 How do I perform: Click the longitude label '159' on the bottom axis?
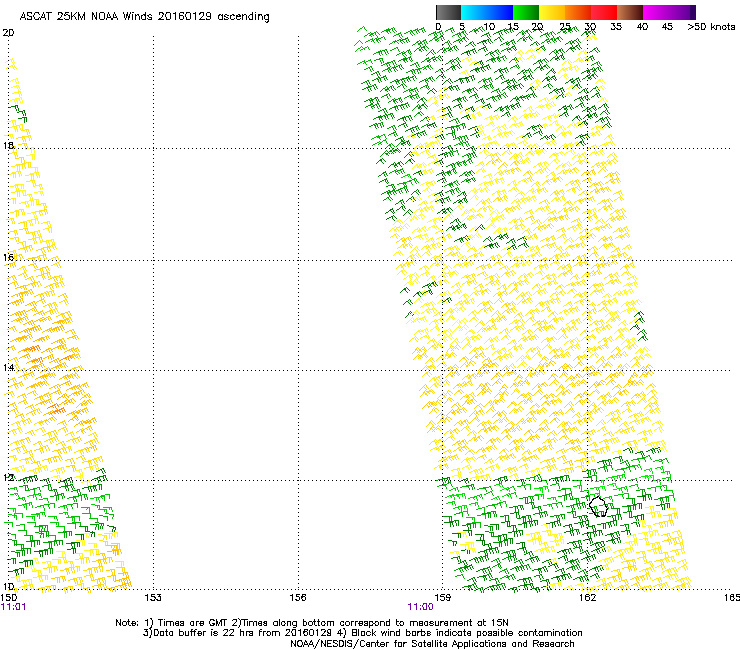(442, 598)
